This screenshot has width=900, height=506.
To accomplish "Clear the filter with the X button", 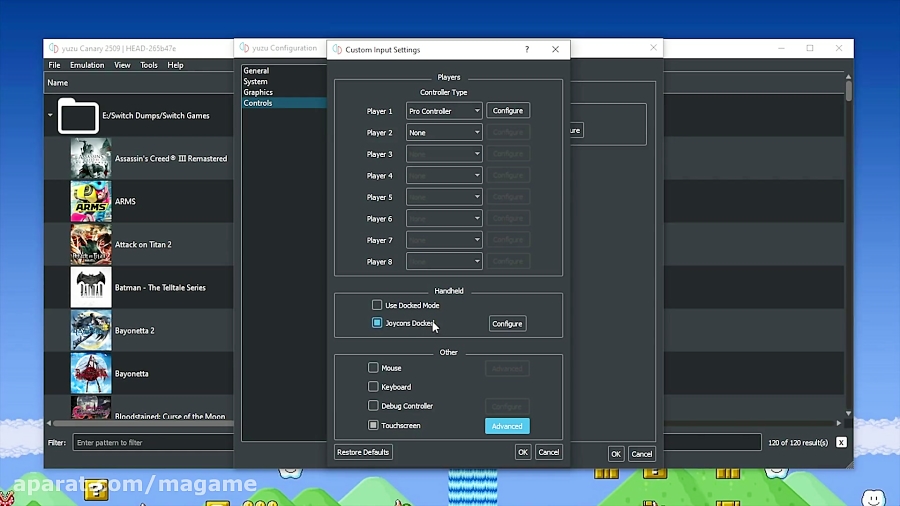I will coord(841,442).
